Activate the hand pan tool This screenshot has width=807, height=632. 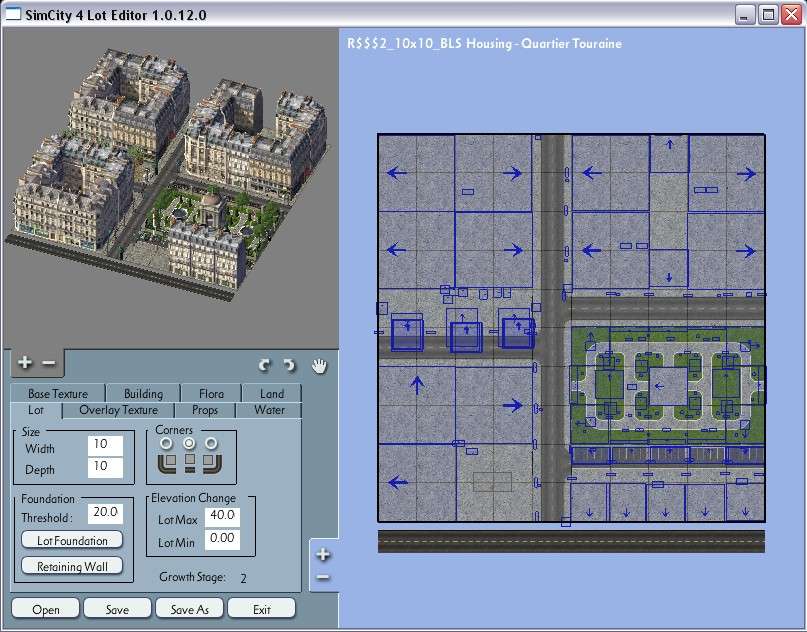click(319, 365)
